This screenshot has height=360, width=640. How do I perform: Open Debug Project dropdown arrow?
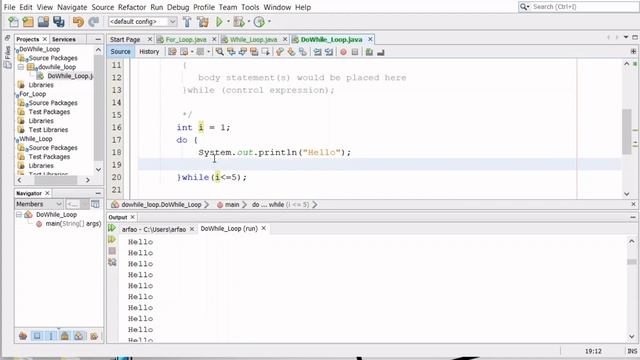click(x=249, y=22)
